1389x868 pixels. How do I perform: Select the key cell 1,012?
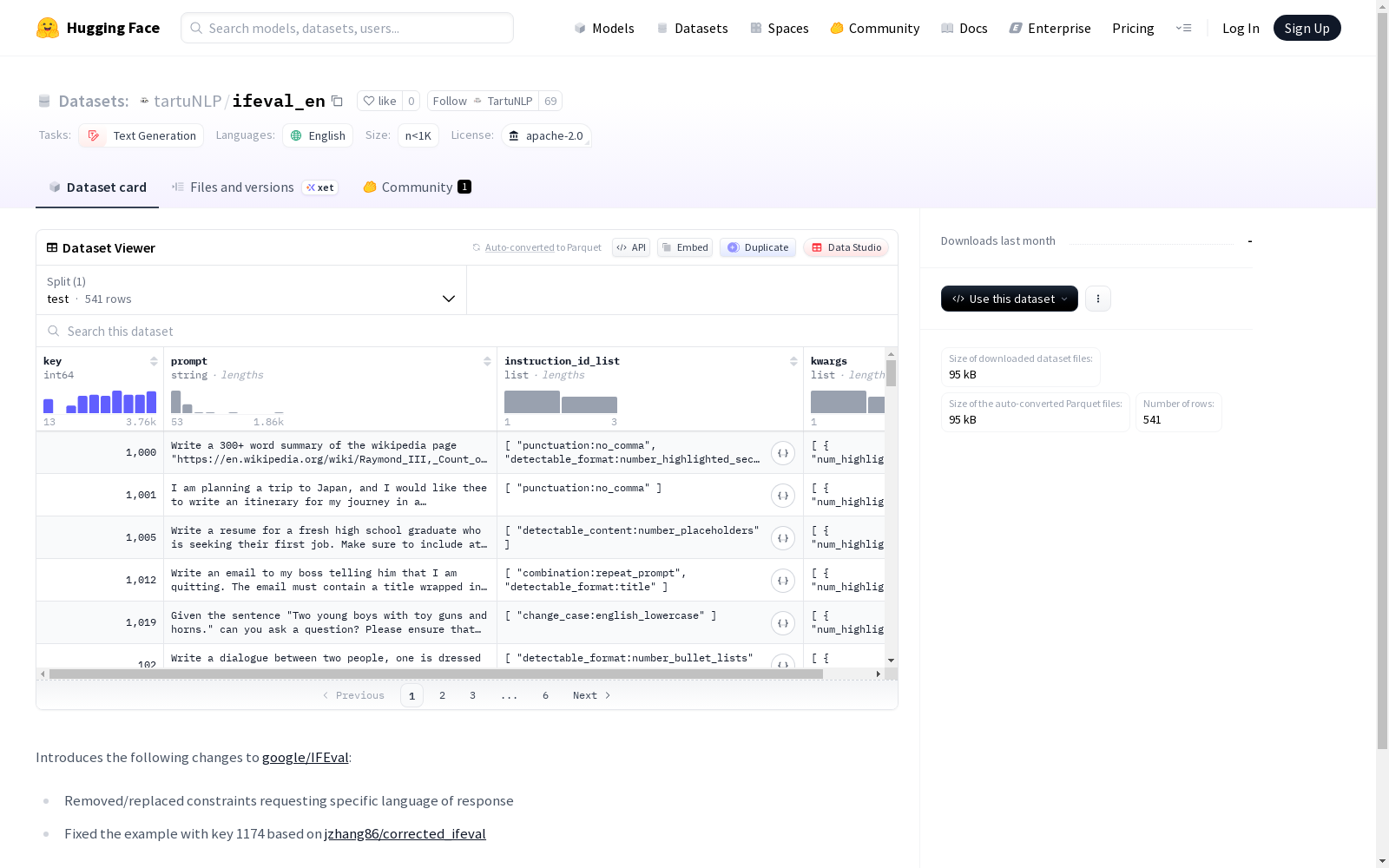coord(100,581)
